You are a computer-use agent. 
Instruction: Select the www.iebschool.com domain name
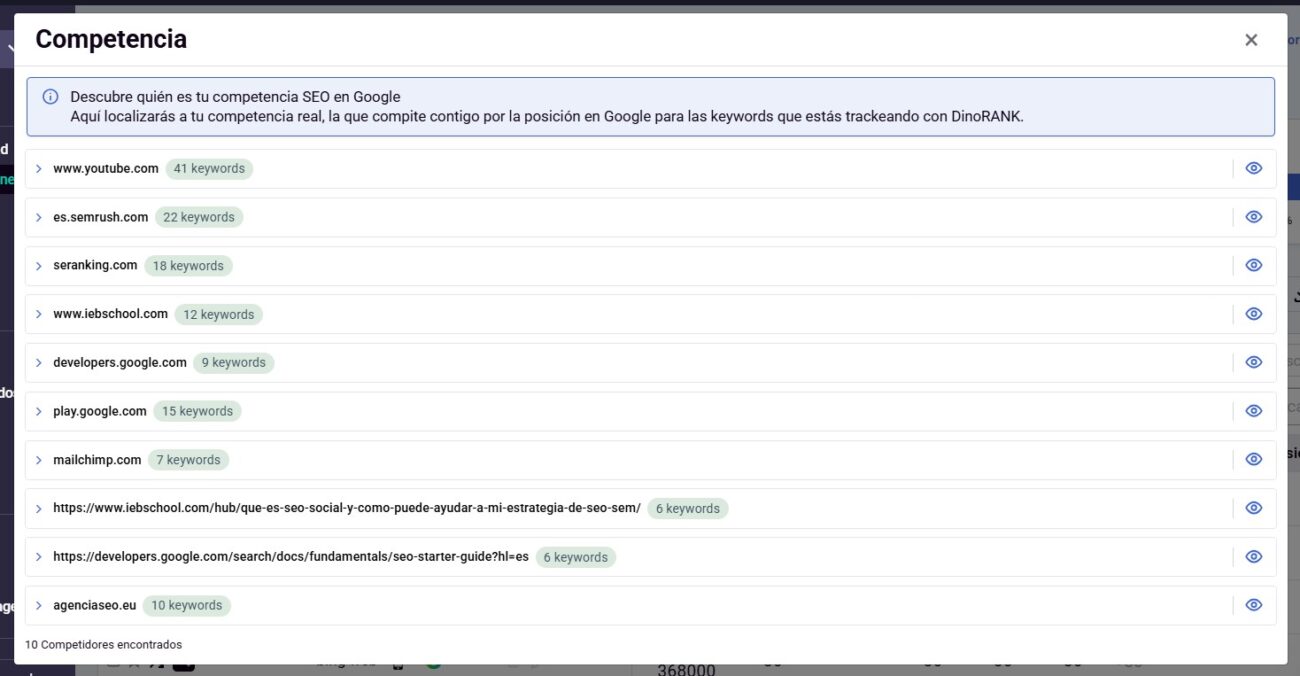pyautogui.click(x=110, y=314)
